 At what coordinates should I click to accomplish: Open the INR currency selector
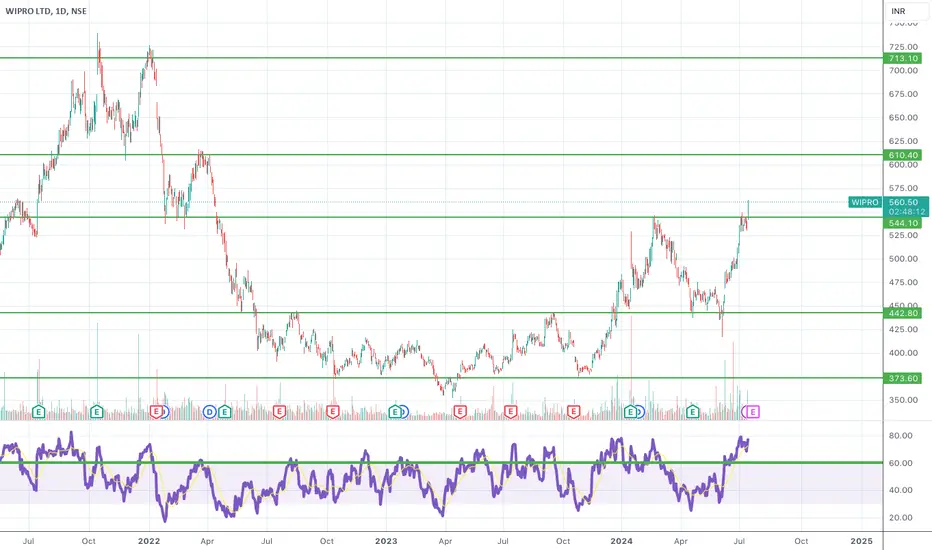[907, 11]
